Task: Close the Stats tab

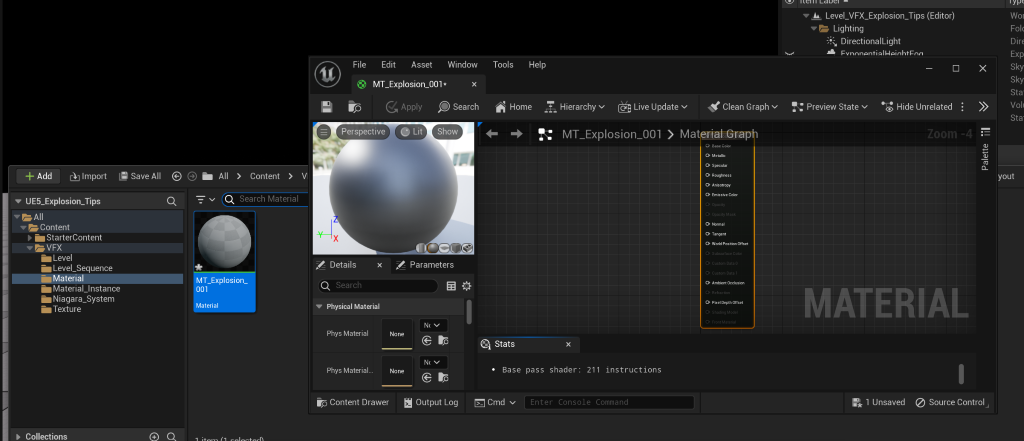Action: pos(568,344)
